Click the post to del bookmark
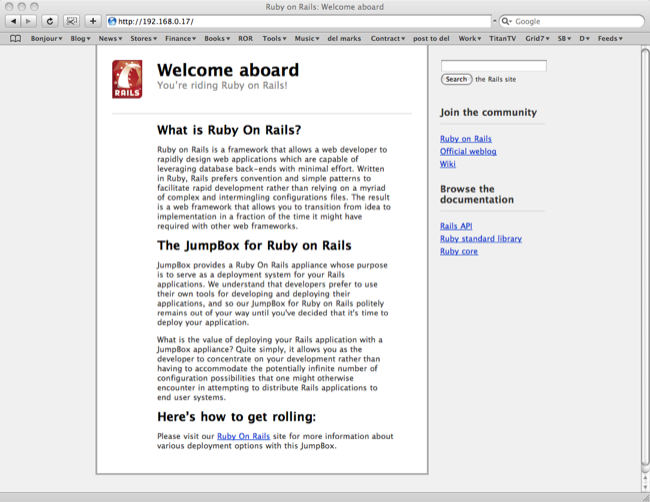The width and height of the screenshot is (650, 502). coord(431,39)
